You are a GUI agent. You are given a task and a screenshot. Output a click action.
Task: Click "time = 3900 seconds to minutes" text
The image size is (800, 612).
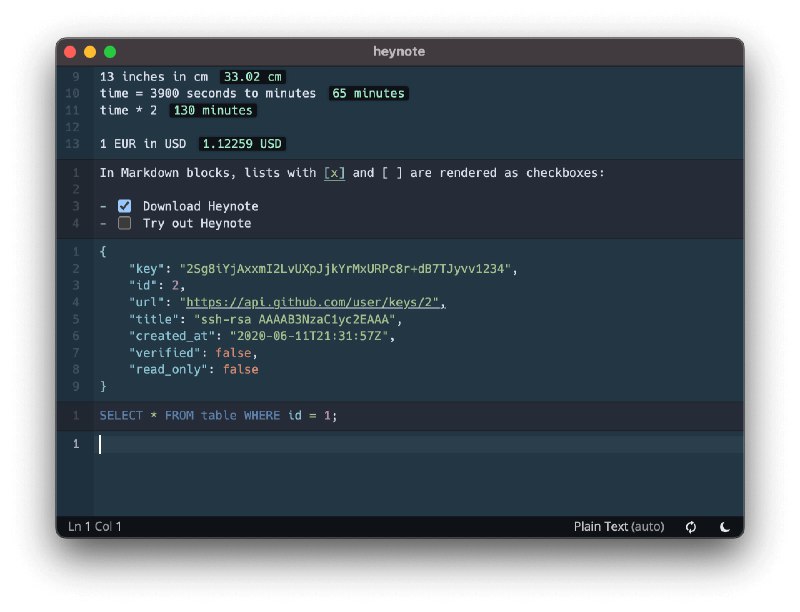coord(208,93)
